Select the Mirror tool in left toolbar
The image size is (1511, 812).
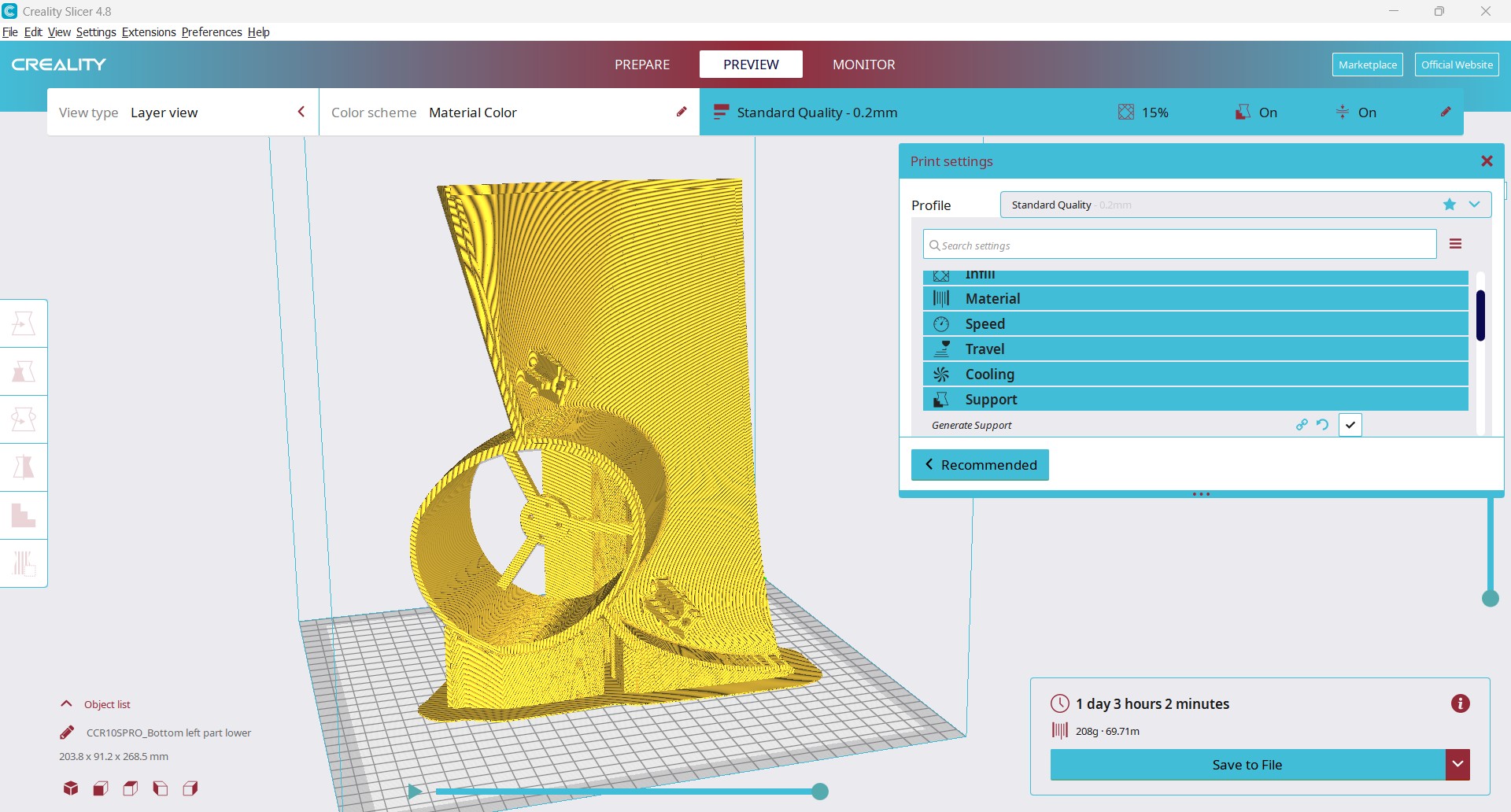coord(24,467)
